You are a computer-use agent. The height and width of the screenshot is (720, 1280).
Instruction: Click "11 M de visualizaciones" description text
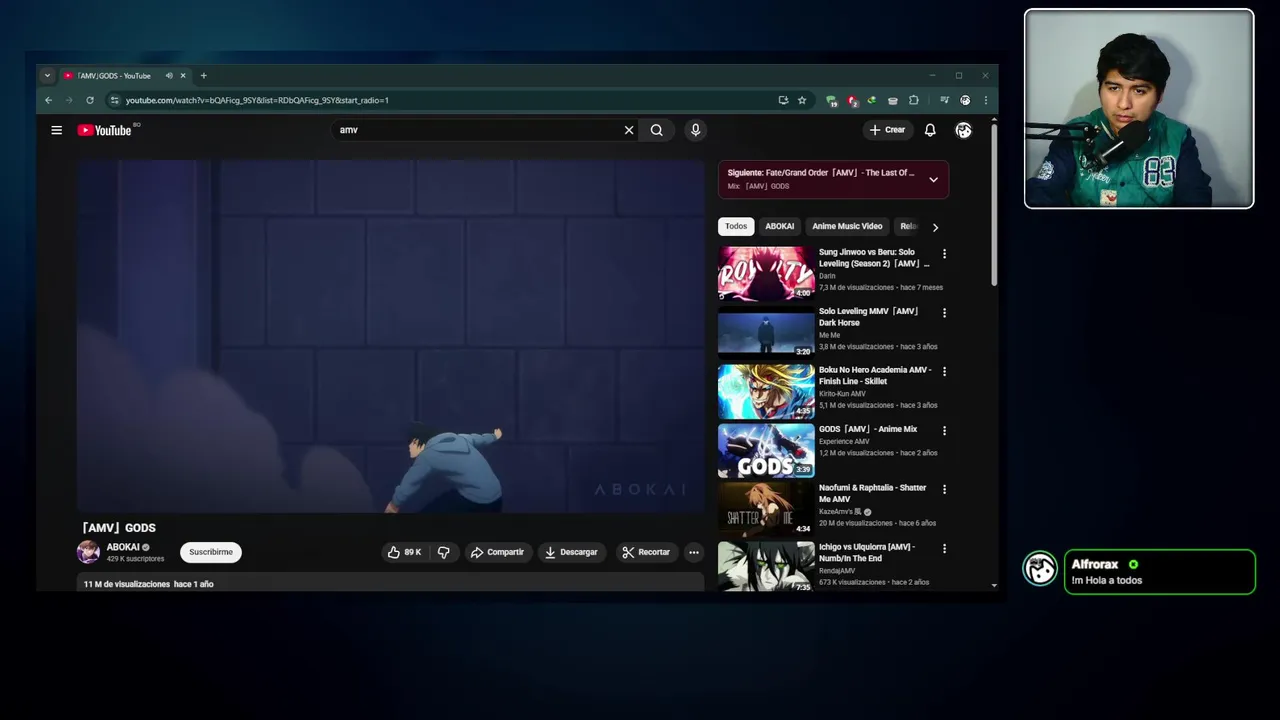(x=127, y=584)
